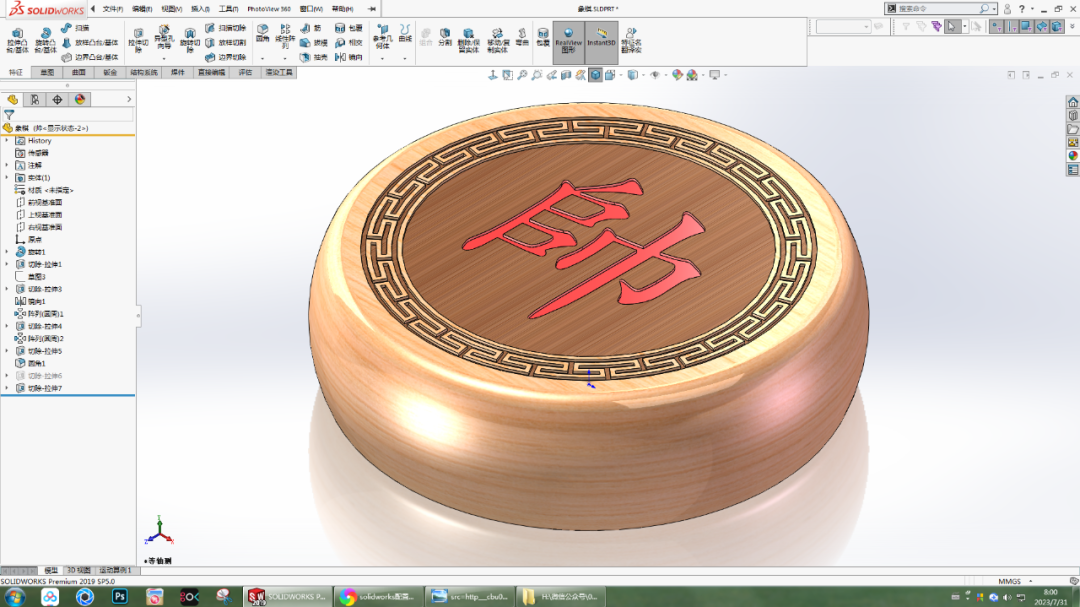The height and width of the screenshot is (607, 1080).
Task: Click the SOLIDWORKS taskbar button
Action: [288, 597]
